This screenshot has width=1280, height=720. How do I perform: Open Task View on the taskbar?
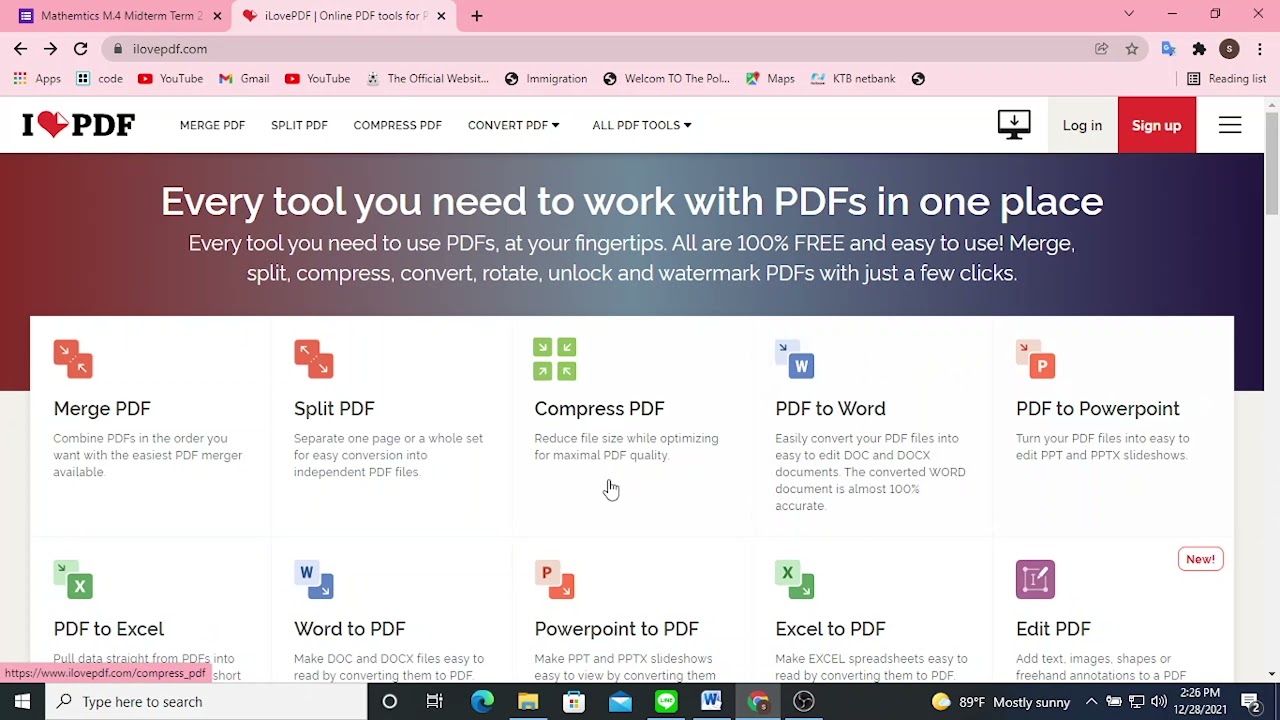tap(435, 701)
